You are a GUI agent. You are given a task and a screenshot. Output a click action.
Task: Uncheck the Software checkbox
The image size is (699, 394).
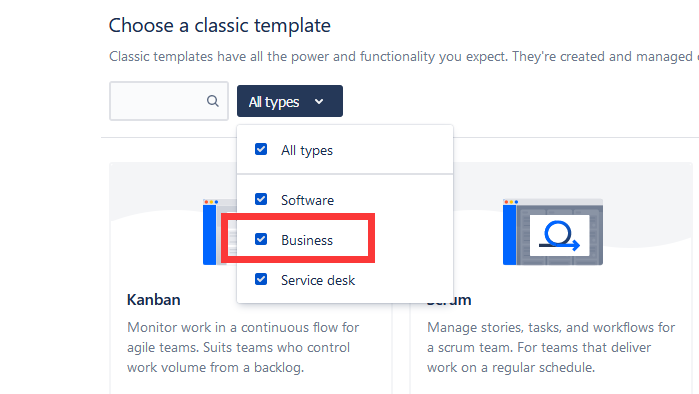point(261,199)
